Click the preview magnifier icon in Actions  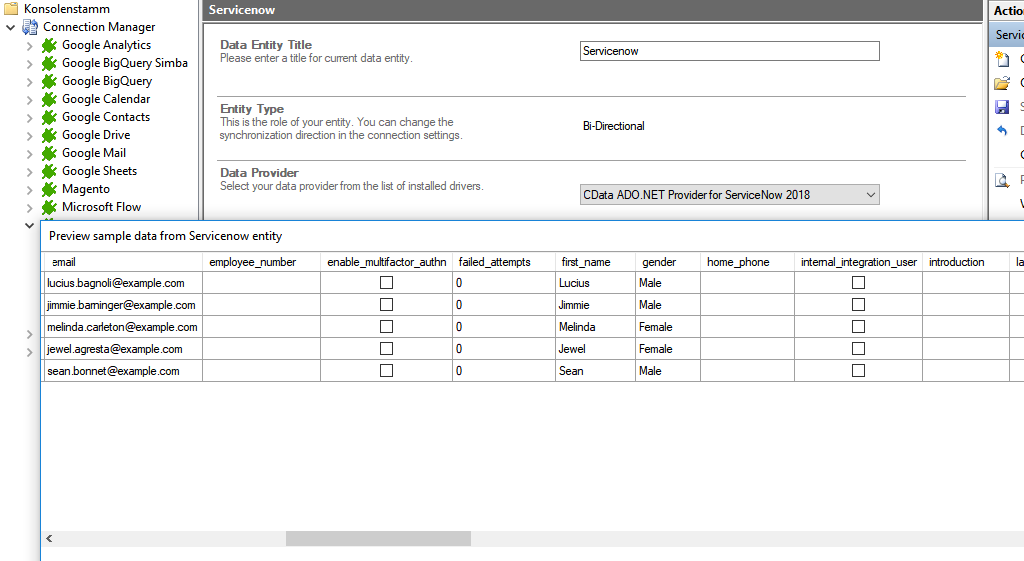click(x=1002, y=180)
